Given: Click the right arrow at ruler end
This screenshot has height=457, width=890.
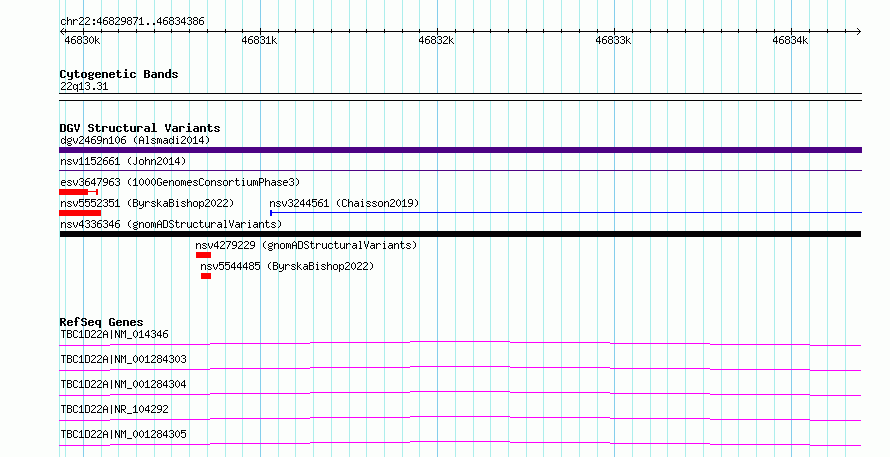Looking at the screenshot, I should [859, 32].
